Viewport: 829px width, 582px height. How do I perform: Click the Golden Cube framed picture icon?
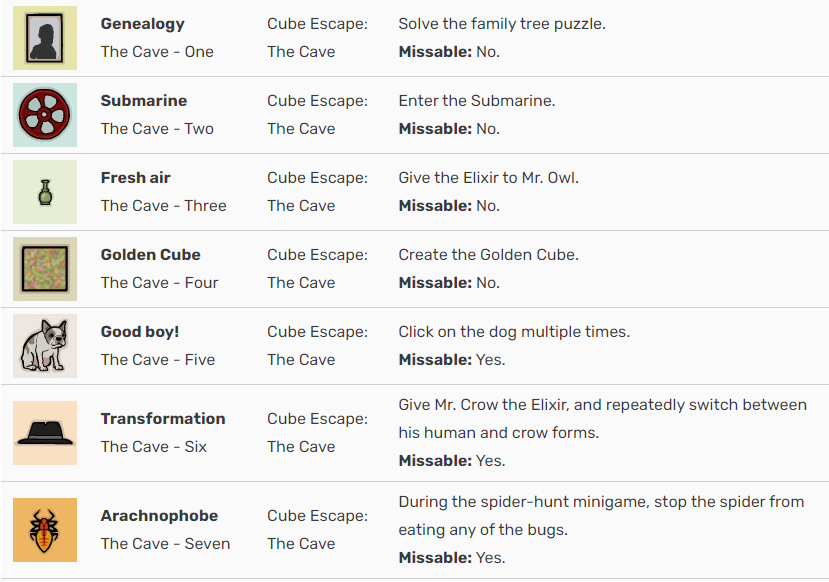click(x=45, y=269)
